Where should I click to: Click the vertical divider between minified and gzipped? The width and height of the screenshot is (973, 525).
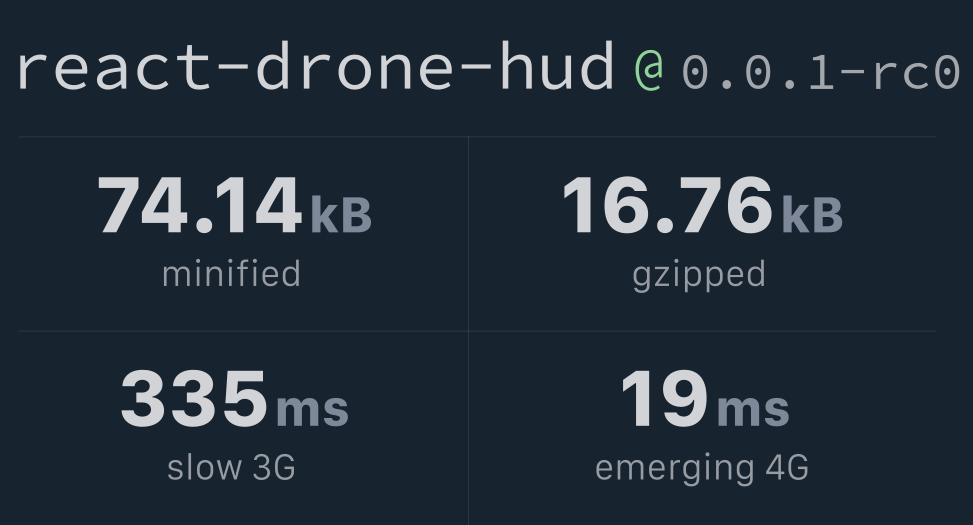click(x=469, y=234)
